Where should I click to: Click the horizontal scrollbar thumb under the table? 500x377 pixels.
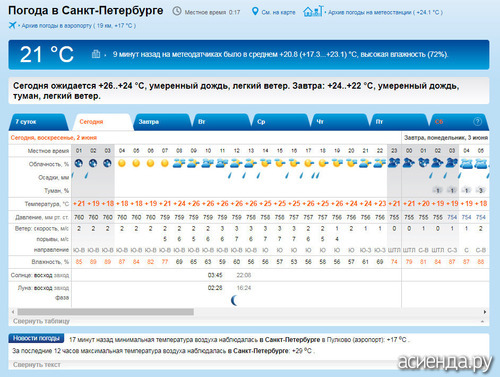(x=105, y=312)
